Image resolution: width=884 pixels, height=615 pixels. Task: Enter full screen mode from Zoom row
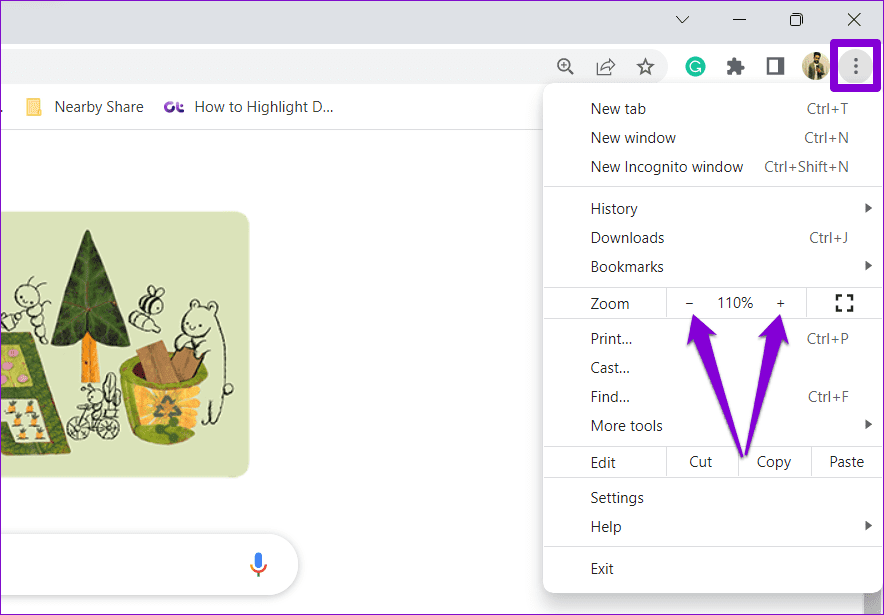coord(844,303)
